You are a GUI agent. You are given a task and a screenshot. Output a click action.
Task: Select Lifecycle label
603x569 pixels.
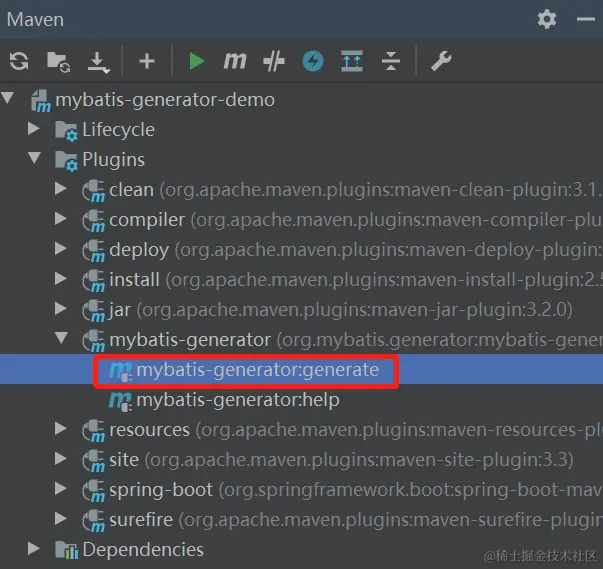tap(118, 130)
